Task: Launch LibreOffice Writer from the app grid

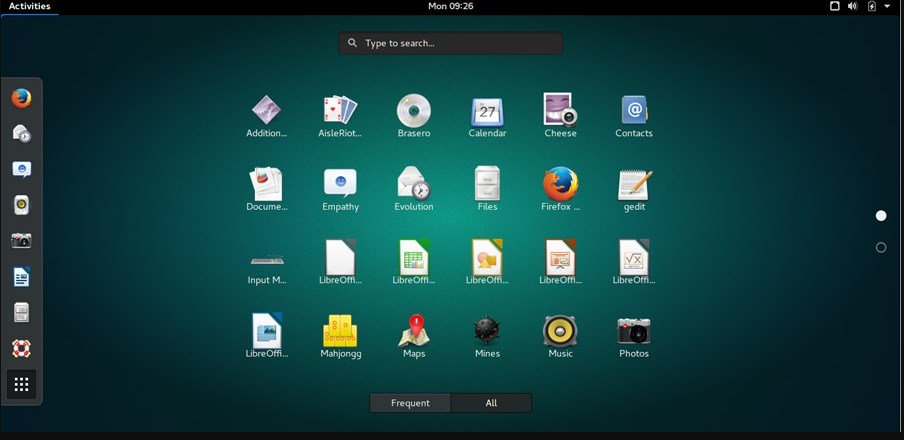Action: 267,336
